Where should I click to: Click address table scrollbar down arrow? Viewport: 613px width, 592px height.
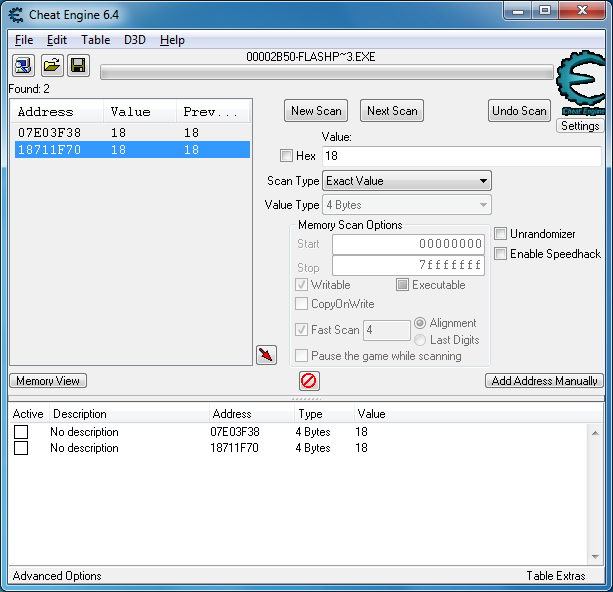(595, 556)
